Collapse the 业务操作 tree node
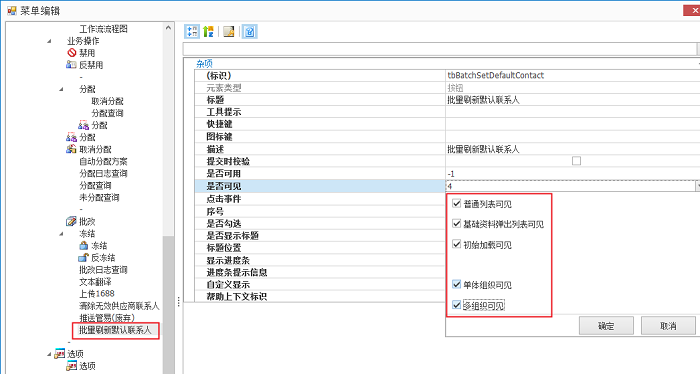Screen dimensions: 700x374 click(49, 41)
